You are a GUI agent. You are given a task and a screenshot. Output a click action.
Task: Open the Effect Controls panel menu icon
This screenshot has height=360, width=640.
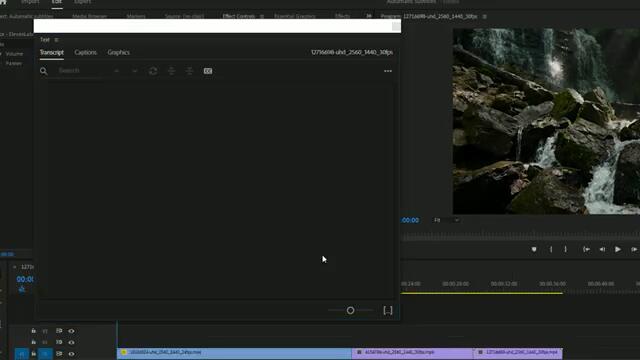pos(262,16)
